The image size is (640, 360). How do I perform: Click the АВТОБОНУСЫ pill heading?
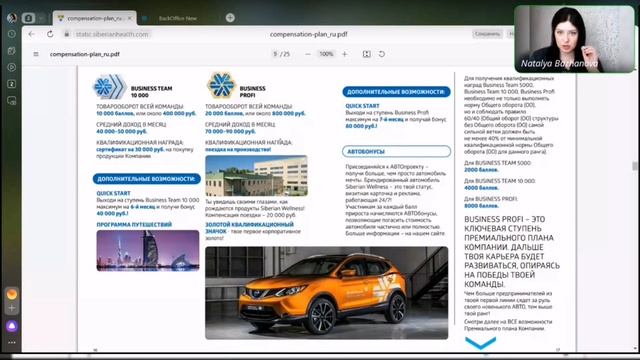click(396, 151)
